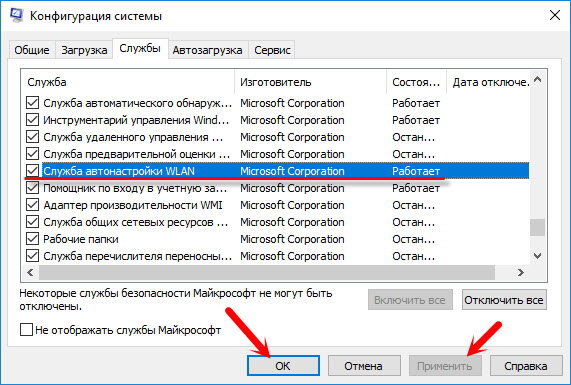Click the horizontal scrollbar left arrow
571x385 pixels.
(30, 272)
